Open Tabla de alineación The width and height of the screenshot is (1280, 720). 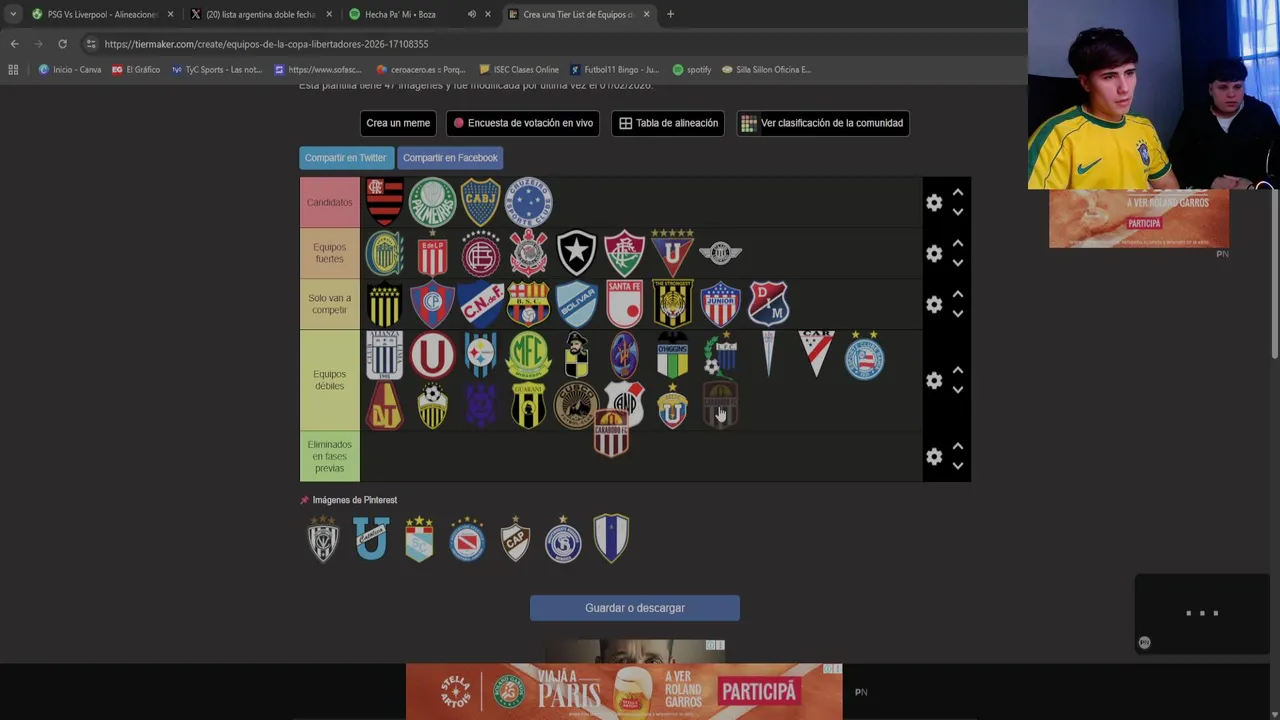[x=668, y=123]
